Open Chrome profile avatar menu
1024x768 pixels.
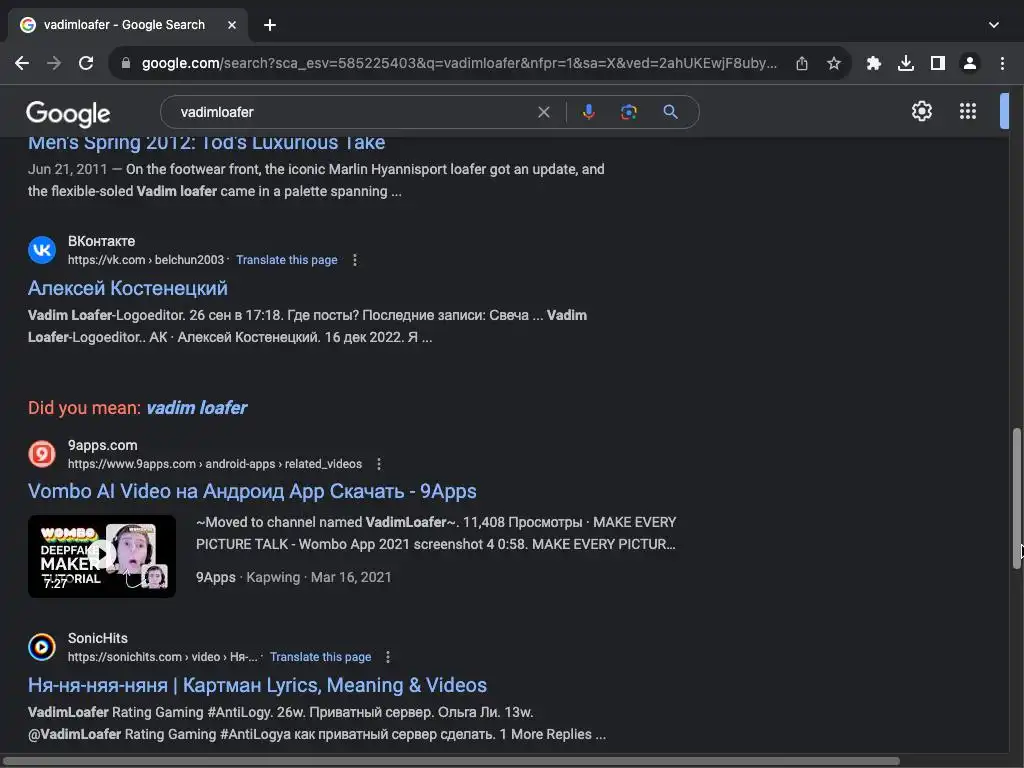point(970,63)
